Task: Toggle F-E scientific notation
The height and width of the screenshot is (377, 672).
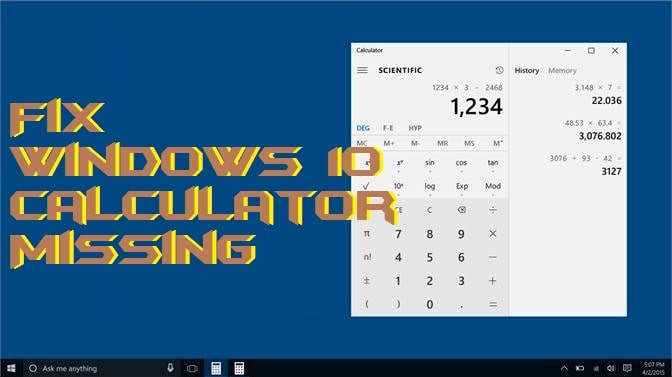Action: 388,128
